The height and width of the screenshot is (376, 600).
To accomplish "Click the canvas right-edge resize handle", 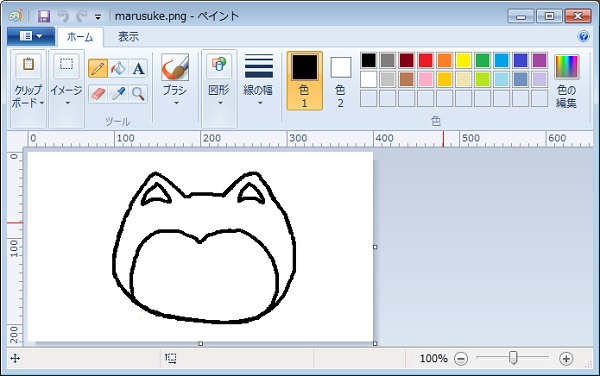I will click(x=375, y=247).
